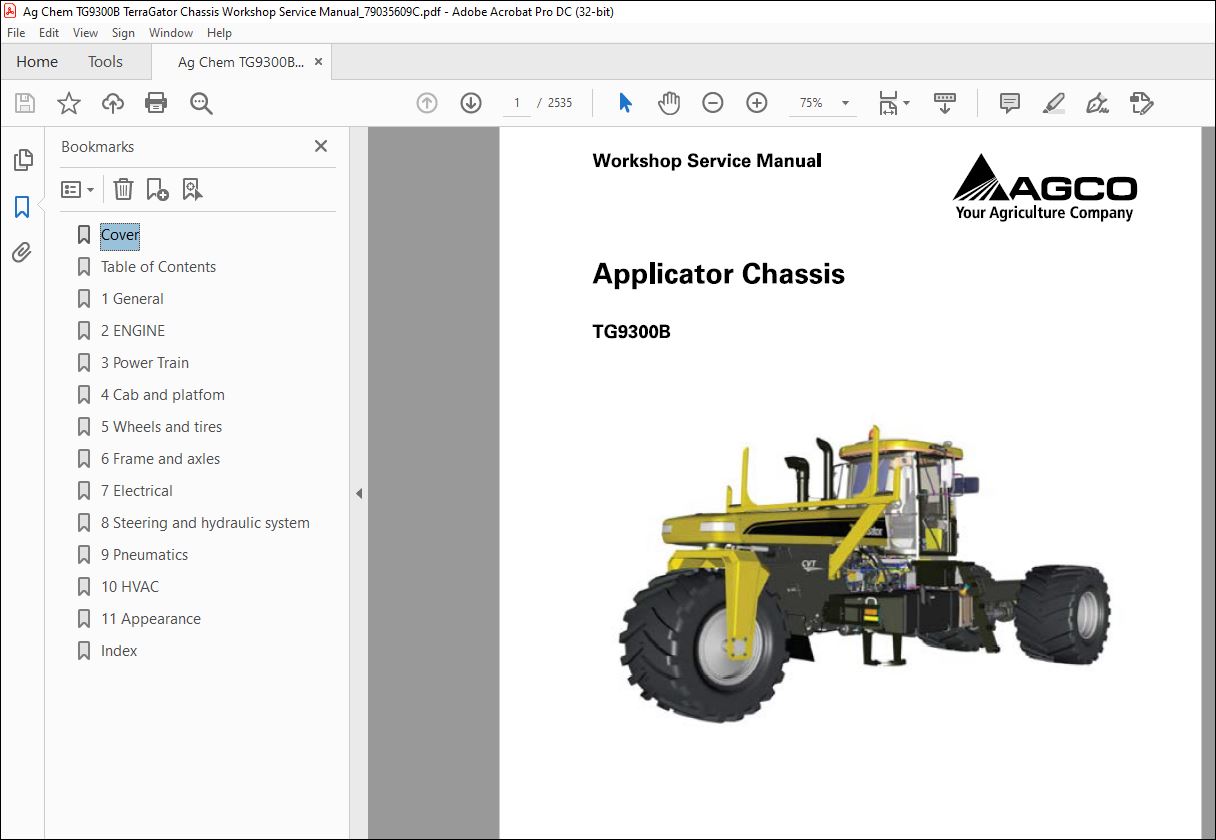Click the TG9300B chassis illustration
The height and width of the screenshot is (840, 1216).
pos(864,573)
